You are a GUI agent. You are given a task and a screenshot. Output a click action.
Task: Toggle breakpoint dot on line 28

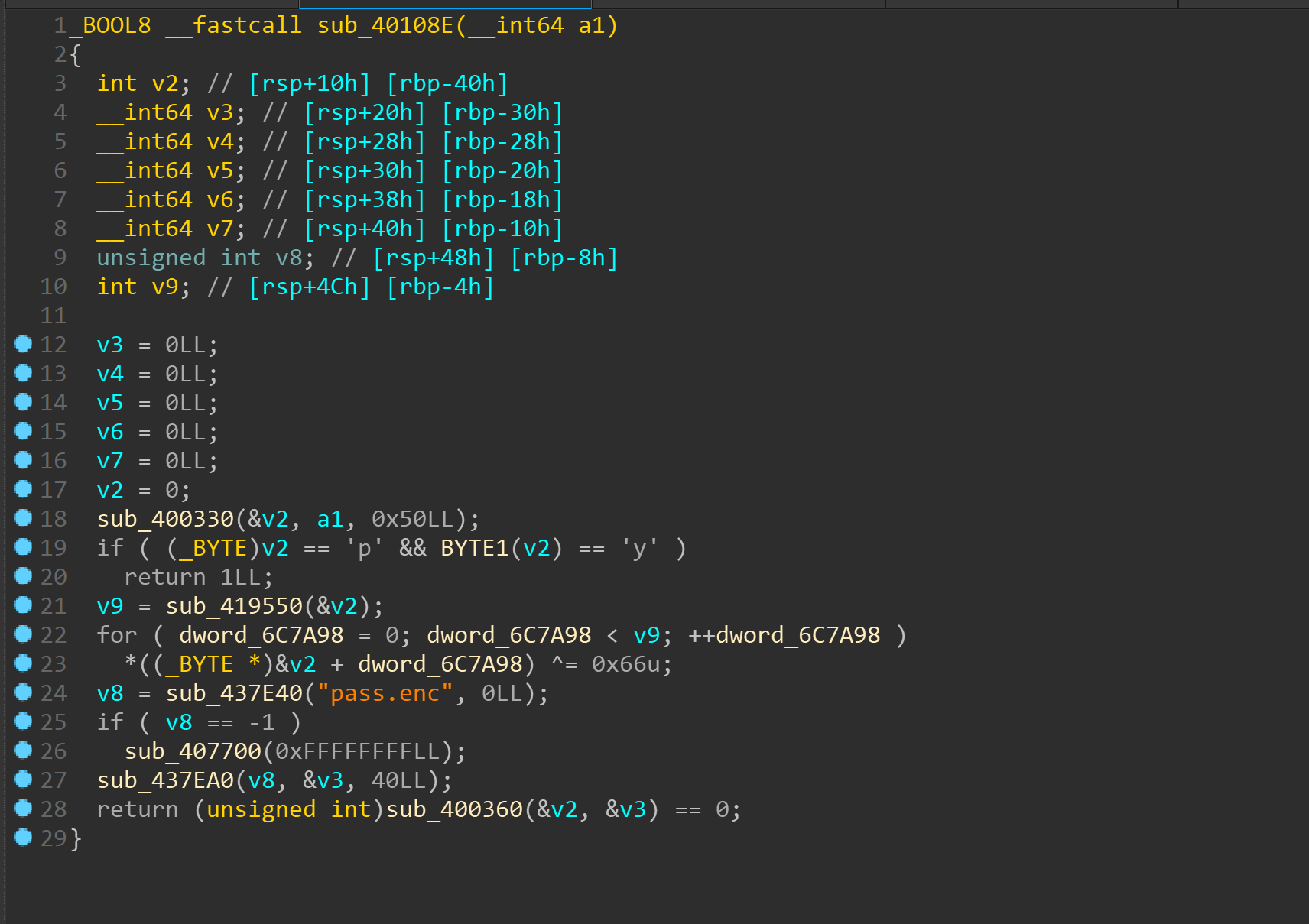click(x=23, y=809)
